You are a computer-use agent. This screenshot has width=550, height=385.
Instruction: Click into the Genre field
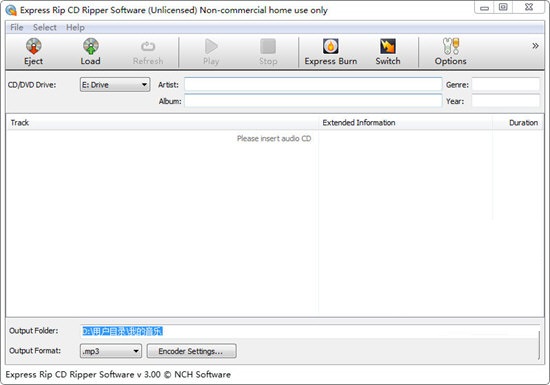505,85
